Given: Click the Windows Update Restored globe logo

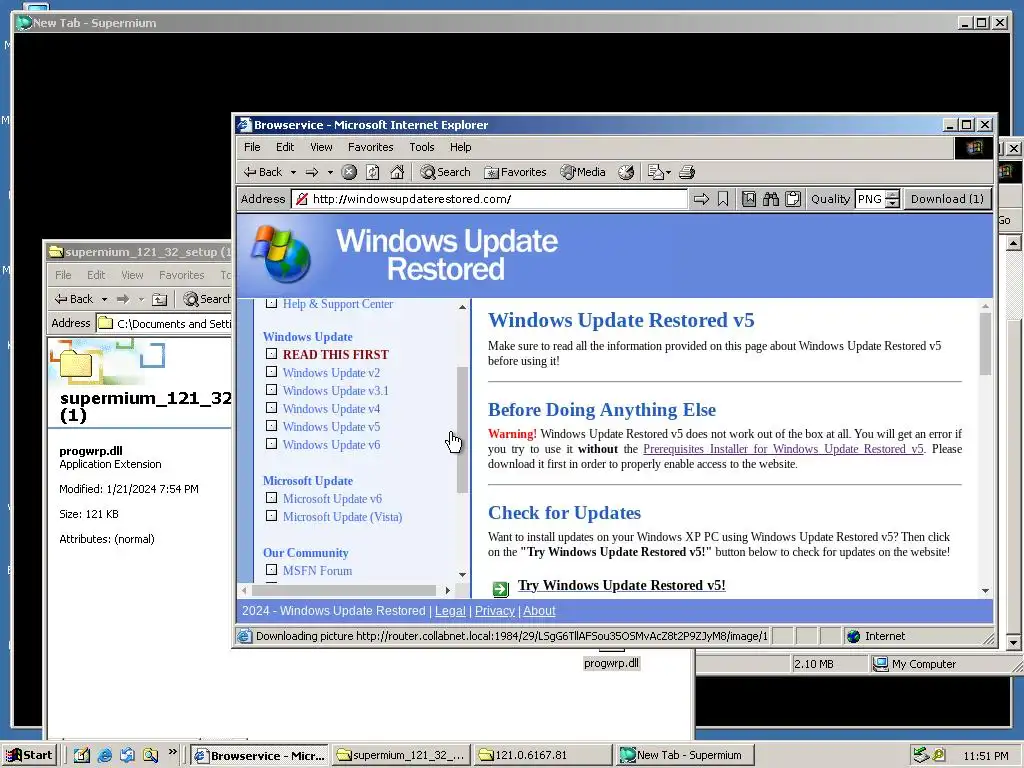Looking at the screenshot, I should pyautogui.click(x=281, y=255).
